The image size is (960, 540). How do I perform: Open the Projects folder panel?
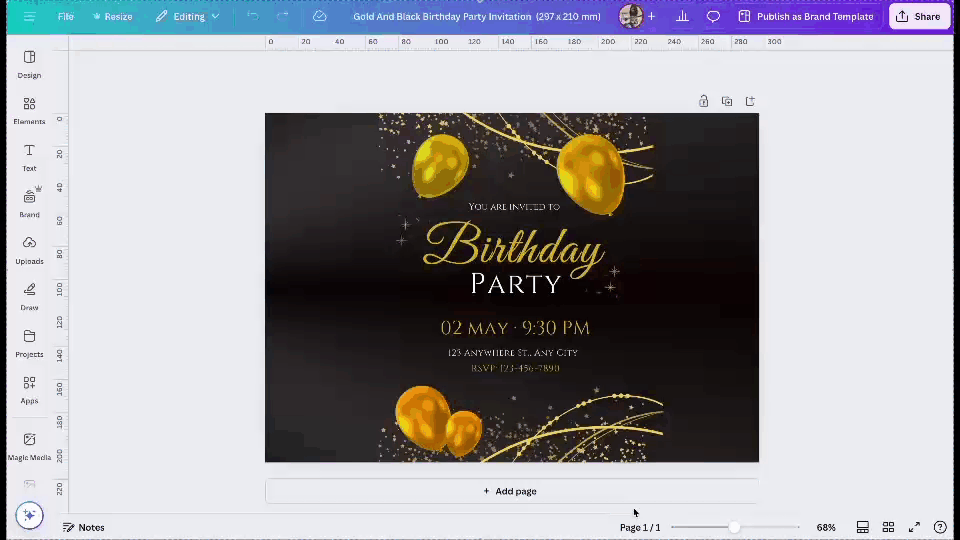(x=29, y=343)
